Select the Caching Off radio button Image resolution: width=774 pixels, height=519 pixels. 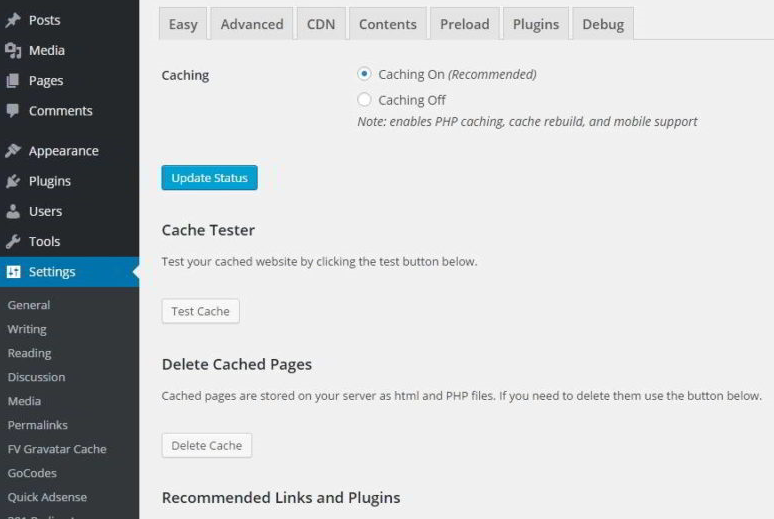(x=364, y=100)
